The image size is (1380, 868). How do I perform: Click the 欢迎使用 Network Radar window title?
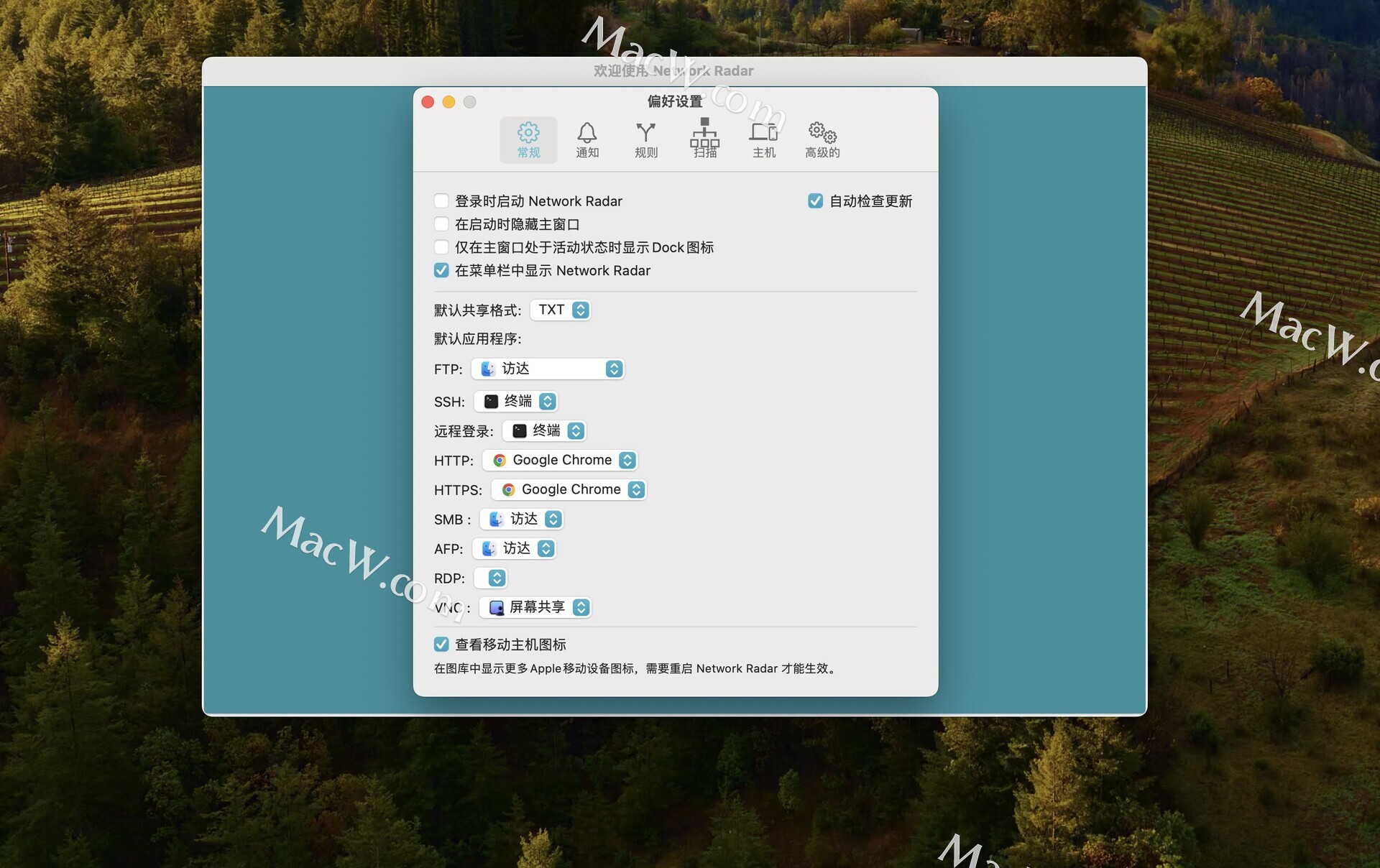pos(673,70)
